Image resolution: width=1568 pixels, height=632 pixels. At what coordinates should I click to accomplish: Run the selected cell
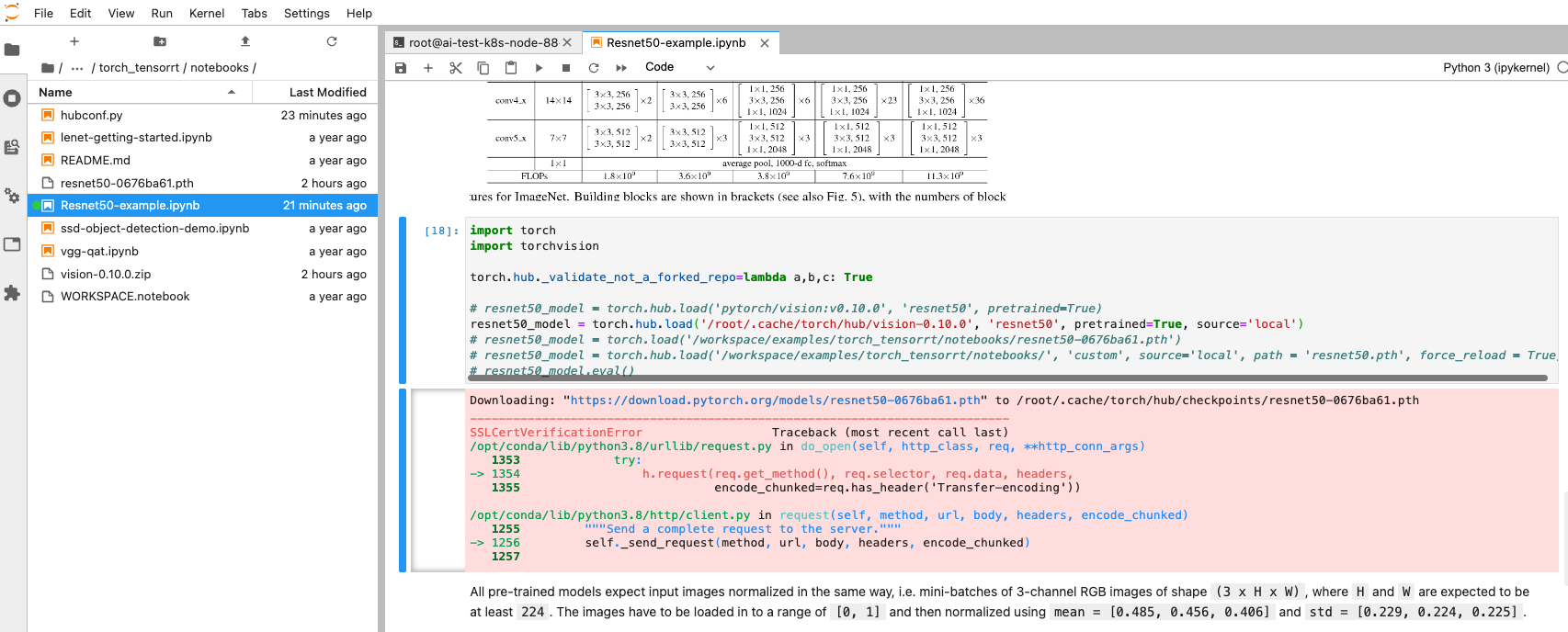539,67
